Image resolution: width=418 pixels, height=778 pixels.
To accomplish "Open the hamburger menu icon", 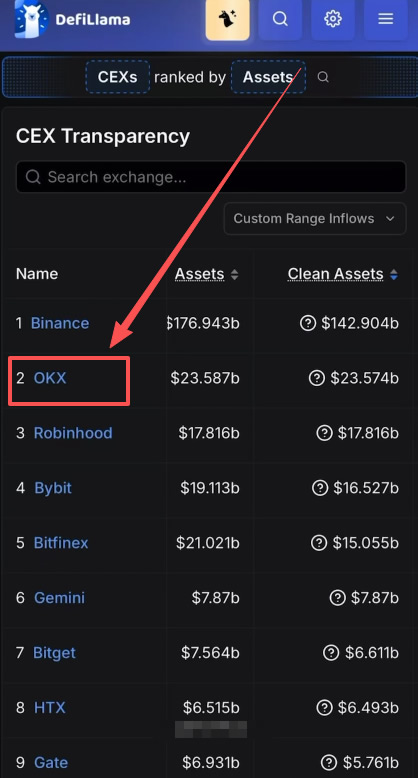I will [x=386, y=19].
